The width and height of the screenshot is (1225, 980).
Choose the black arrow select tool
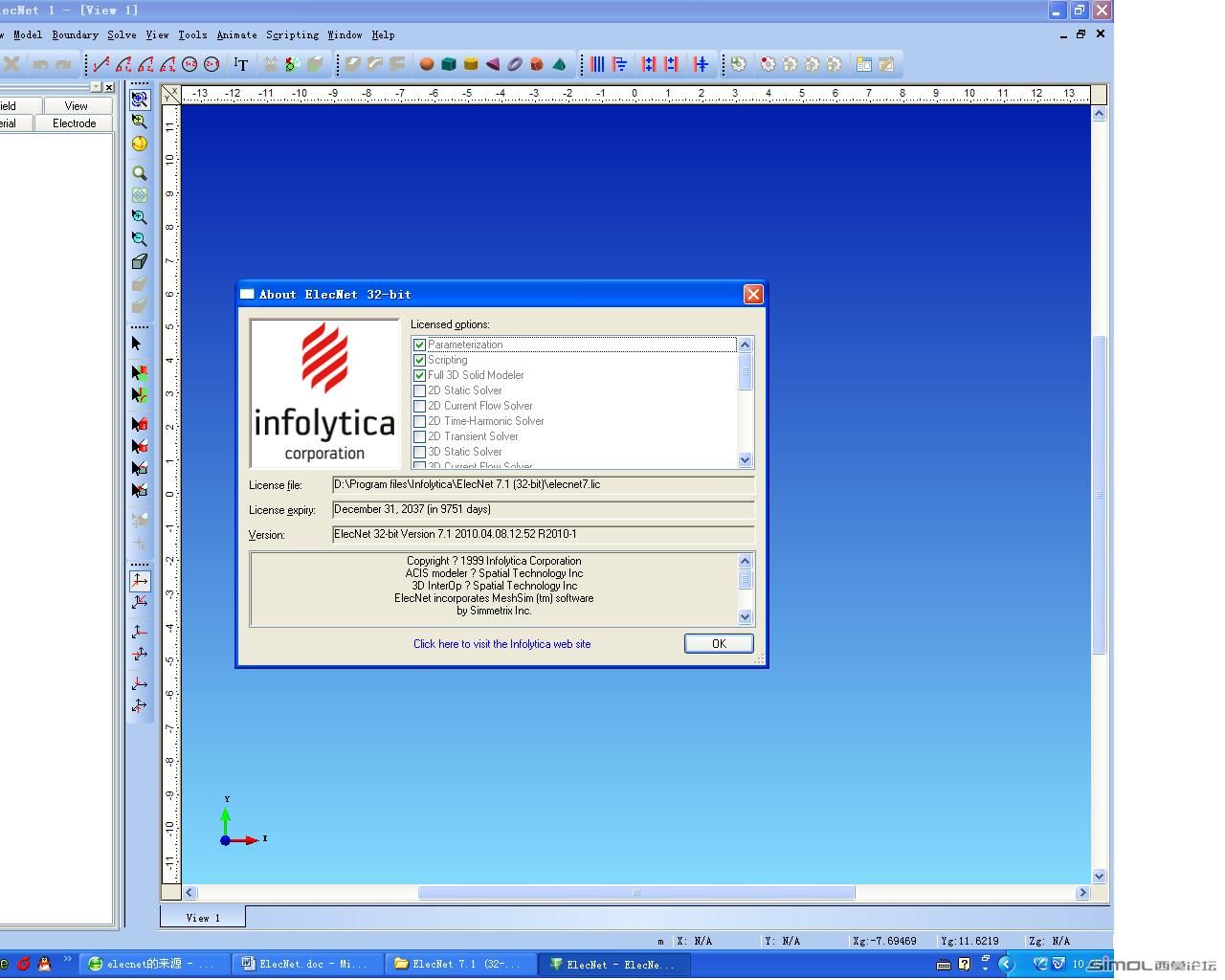(x=137, y=343)
